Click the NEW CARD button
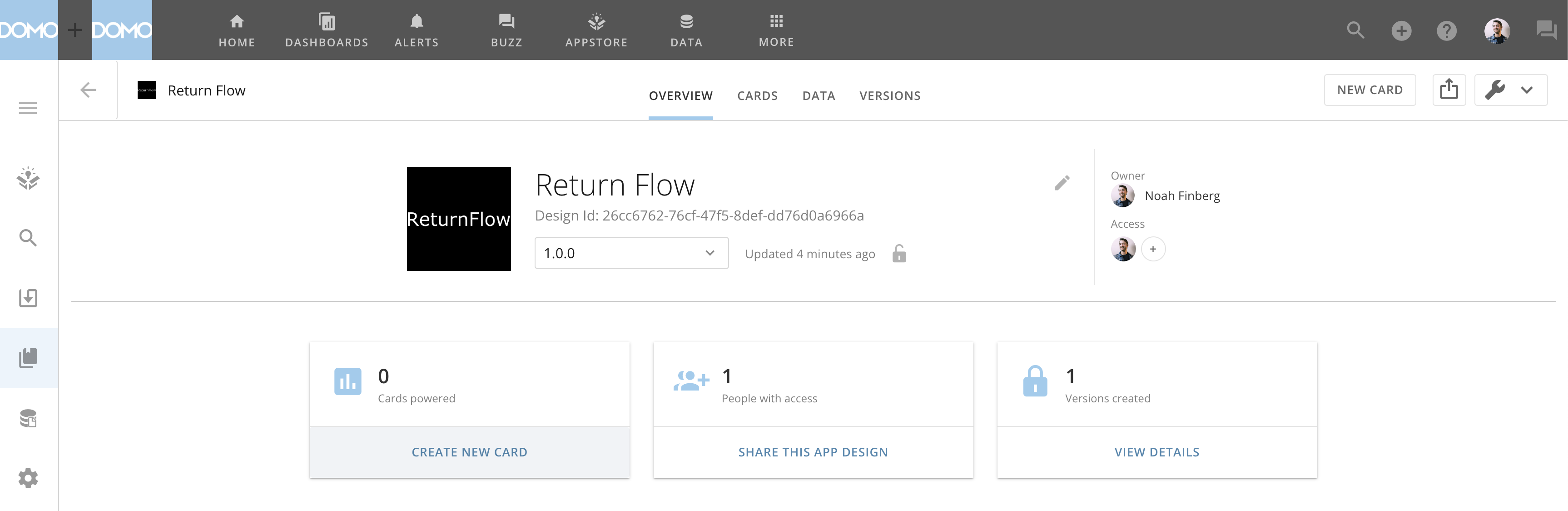1568x511 pixels. pyautogui.click(x=1370, y=90)
